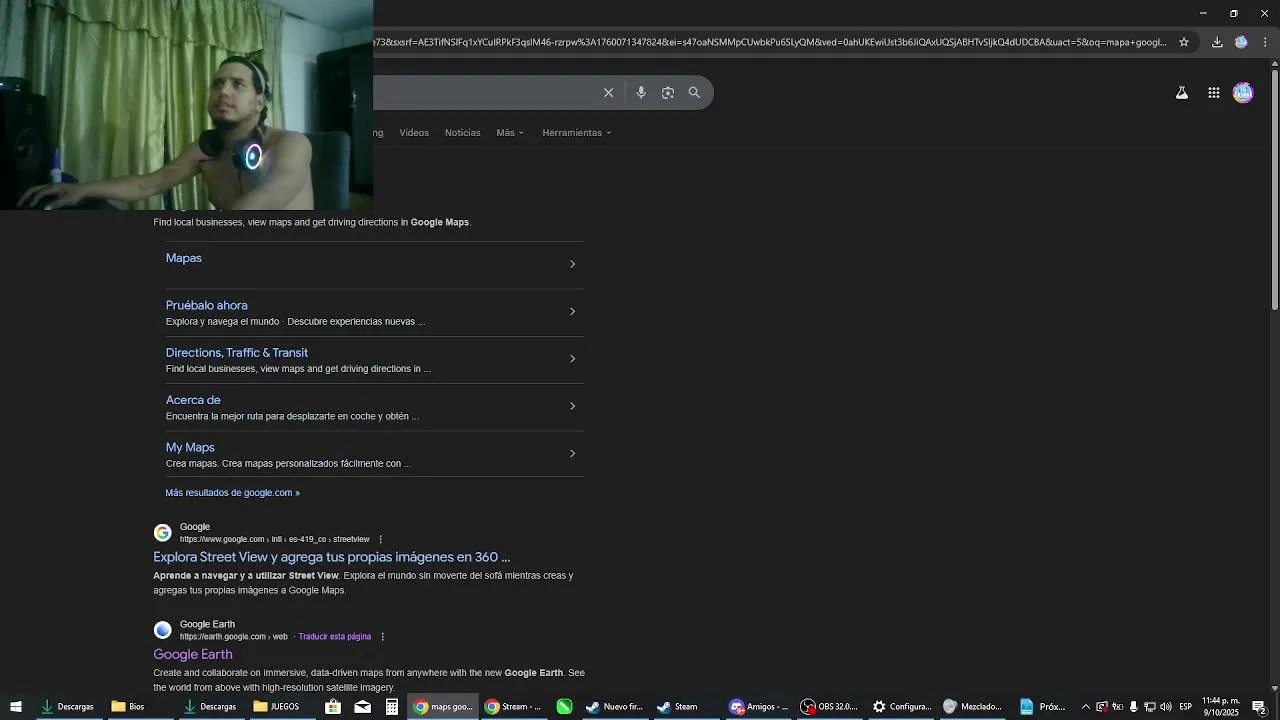Open the first Descargas taskbar item

(x=67, y=707)
